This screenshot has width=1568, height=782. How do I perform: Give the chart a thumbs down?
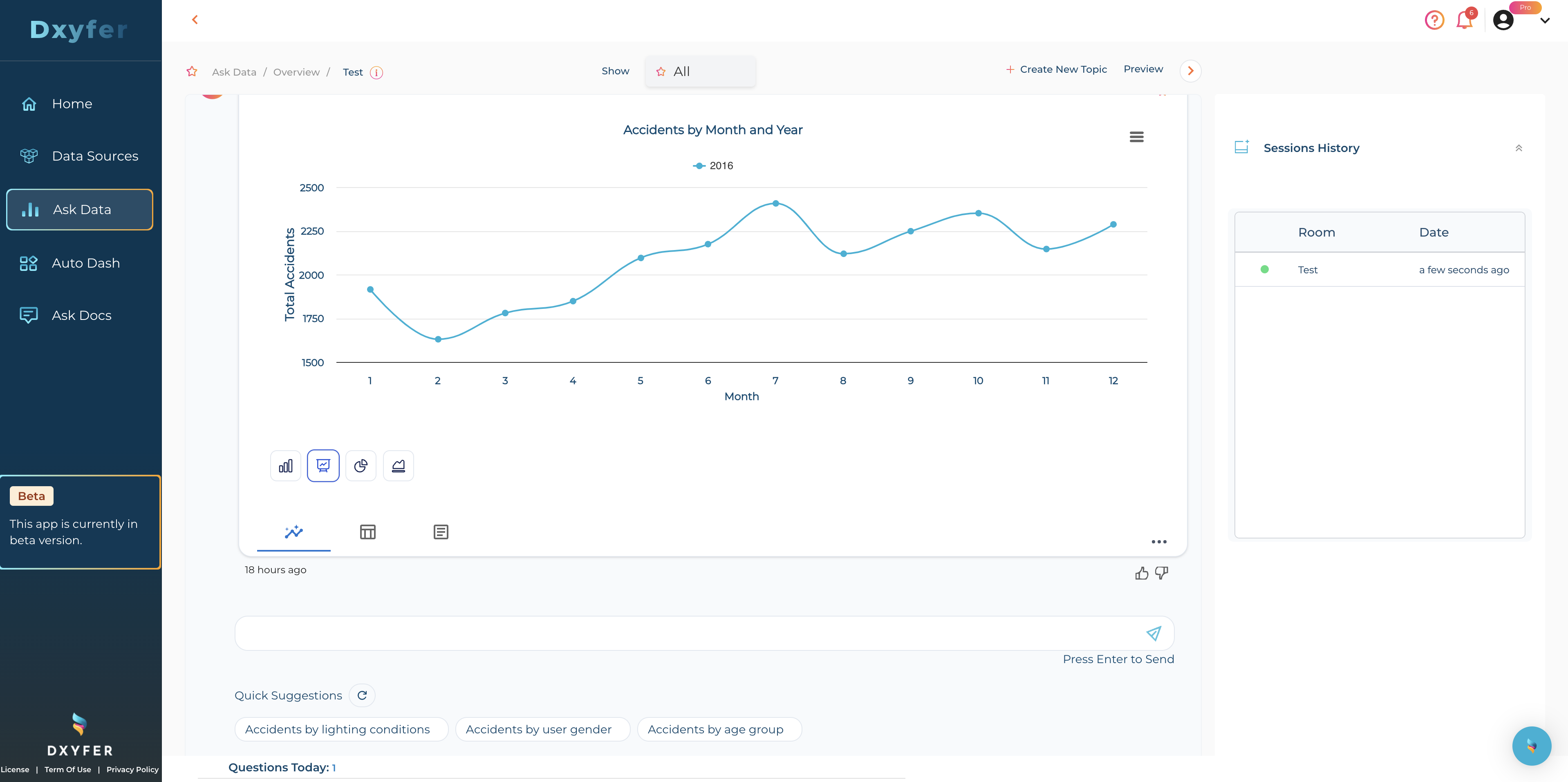click(1162, 573)
